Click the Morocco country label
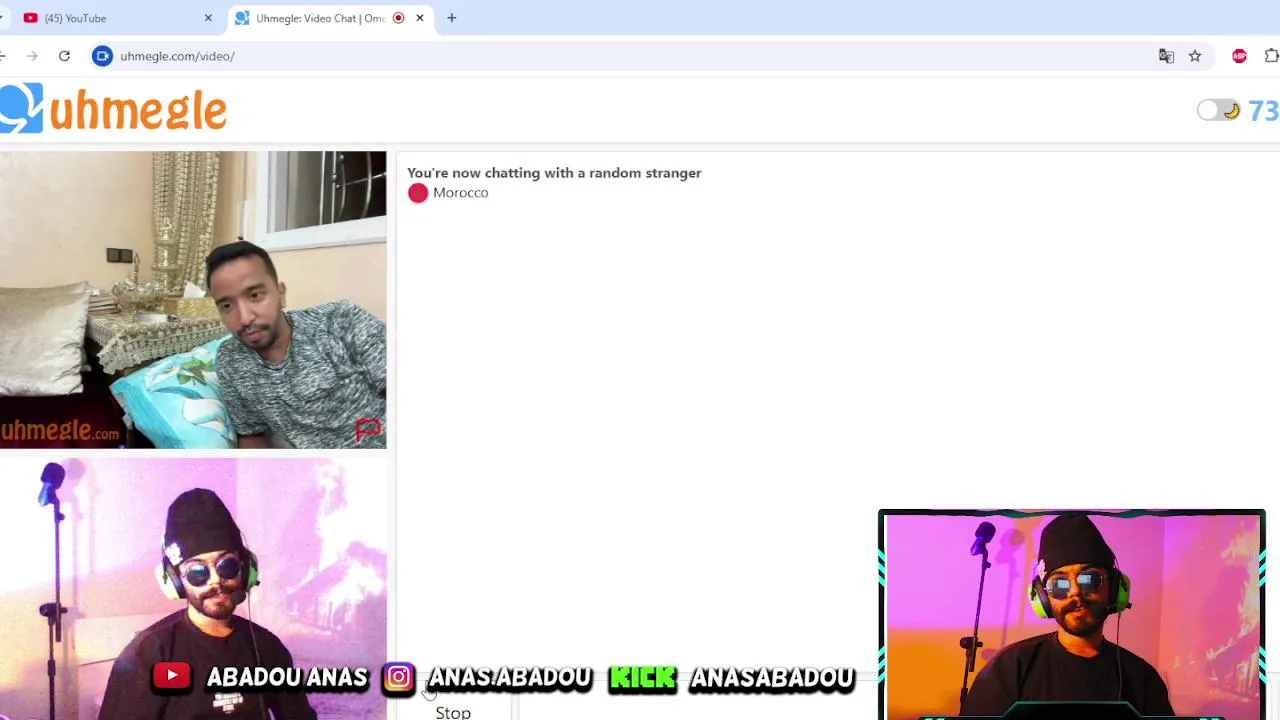This screenshot has width=1280, height=720. pos(460,193)
